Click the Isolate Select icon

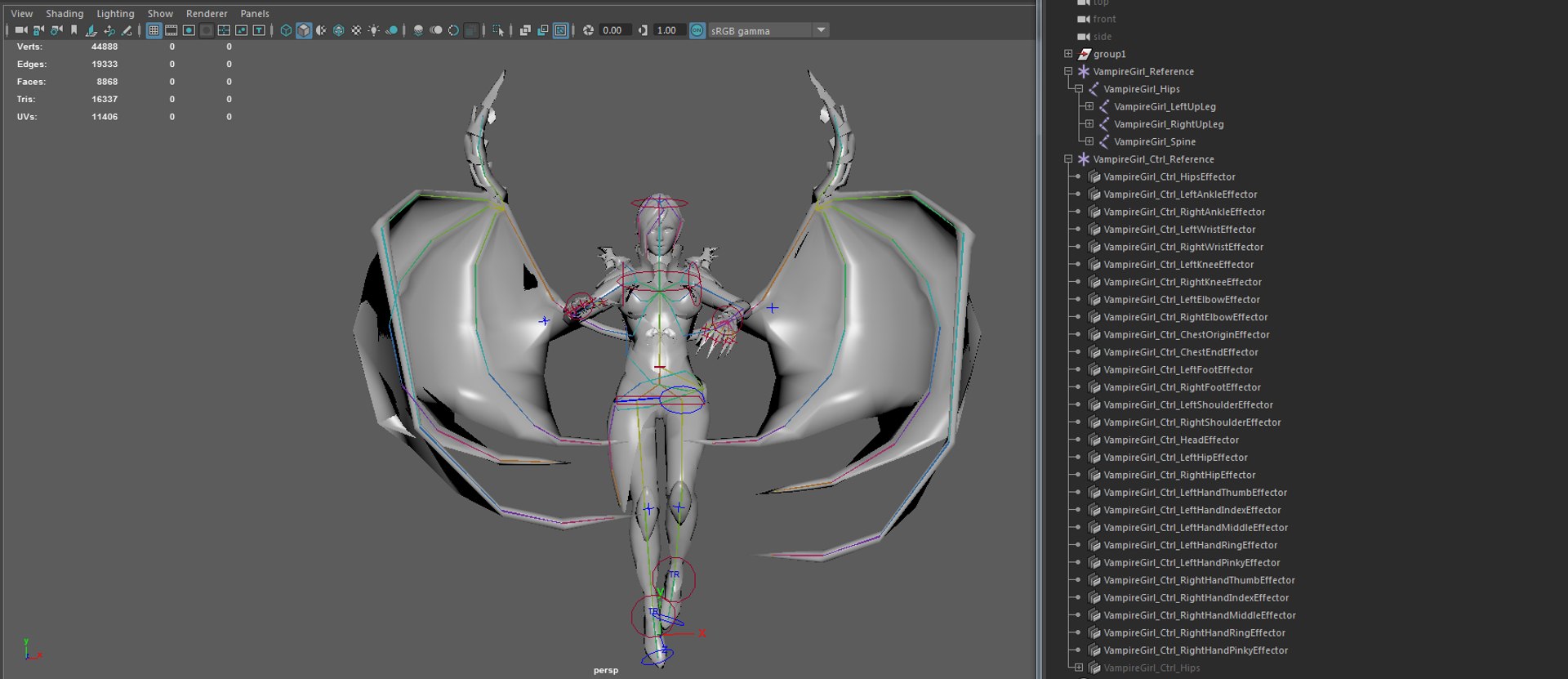point(498,30)
